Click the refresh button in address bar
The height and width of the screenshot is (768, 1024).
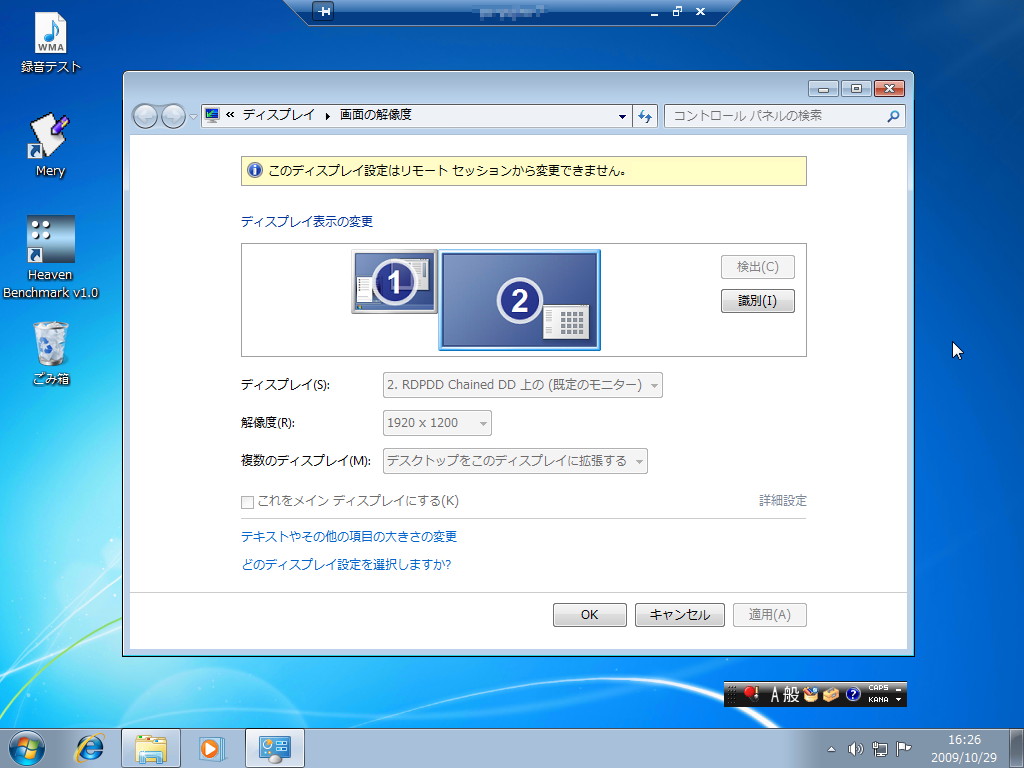click(x=645, y=116)
